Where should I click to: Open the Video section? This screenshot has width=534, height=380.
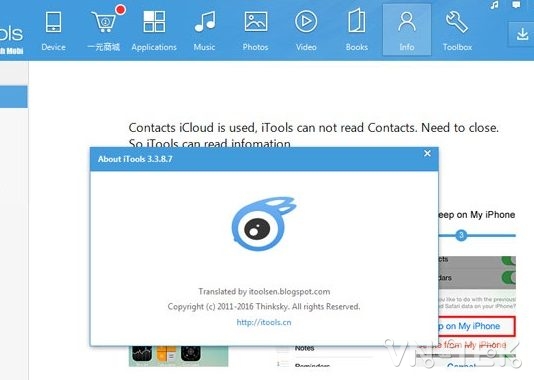coord(306,31)
